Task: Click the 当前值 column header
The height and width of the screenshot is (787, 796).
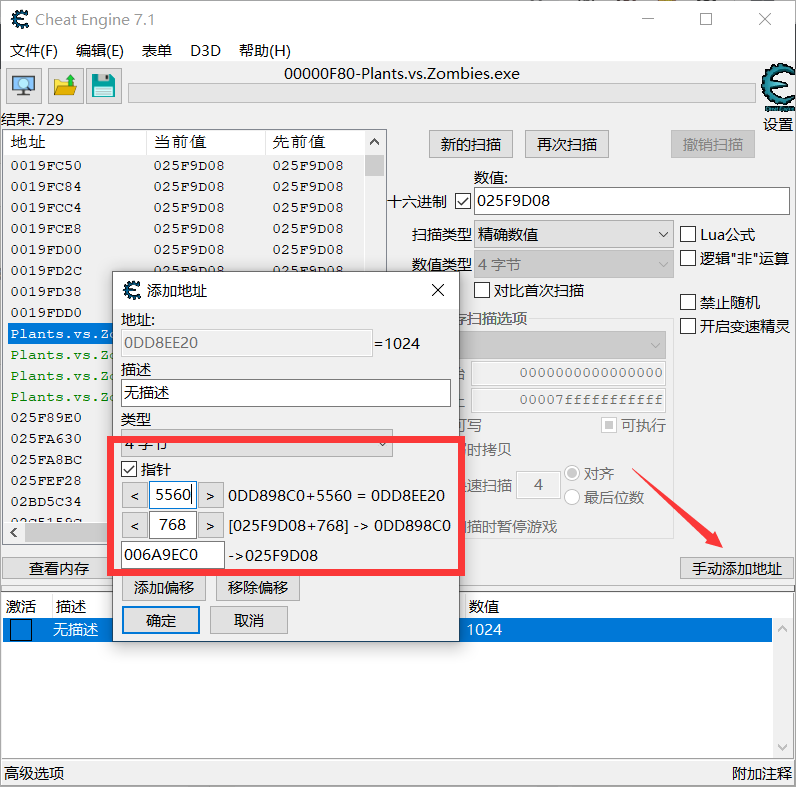Action: pos(206,142)
